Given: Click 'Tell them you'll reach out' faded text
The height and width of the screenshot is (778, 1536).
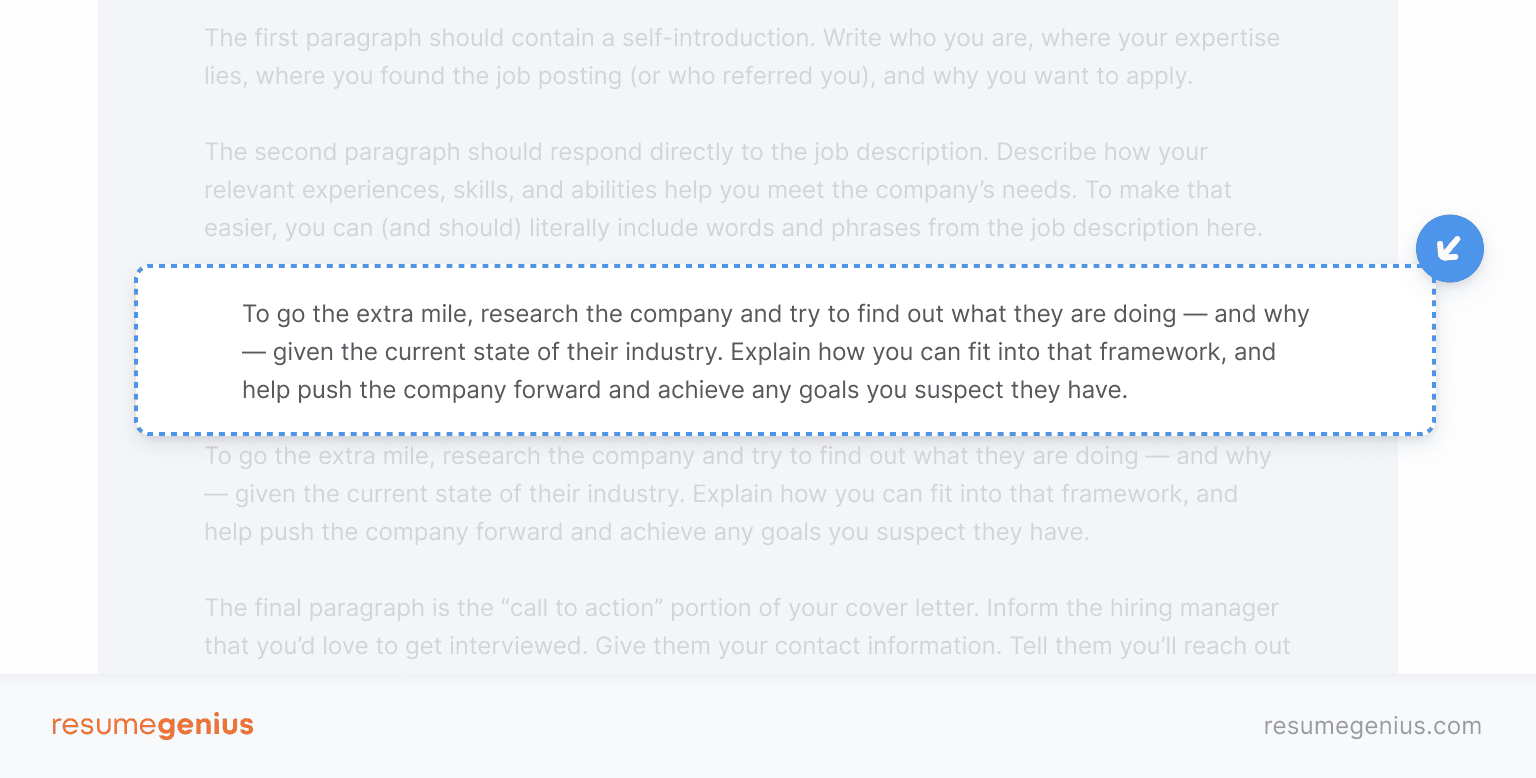Looking at the screenshot, I should 1150,646.
